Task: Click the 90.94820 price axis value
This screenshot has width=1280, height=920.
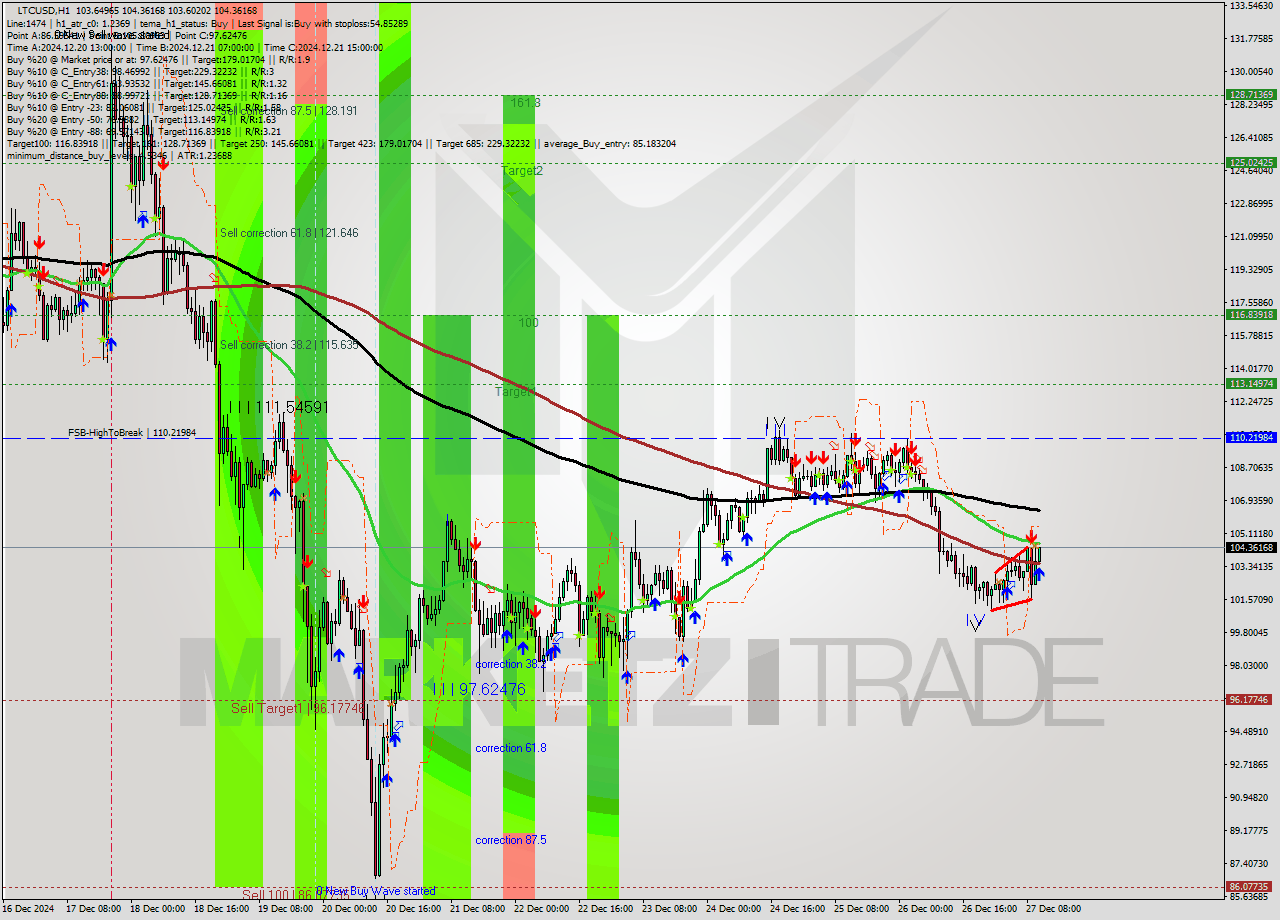Action: pyautogui.click(x=1251, y=798)
